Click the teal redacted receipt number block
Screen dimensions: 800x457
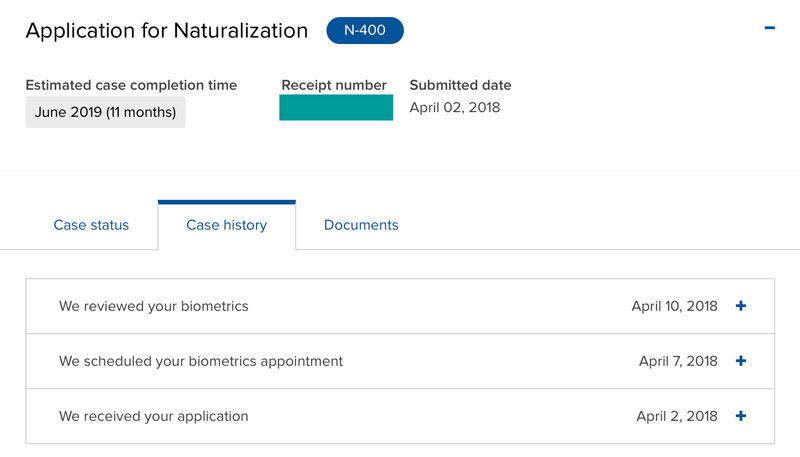tap(336, 108)
